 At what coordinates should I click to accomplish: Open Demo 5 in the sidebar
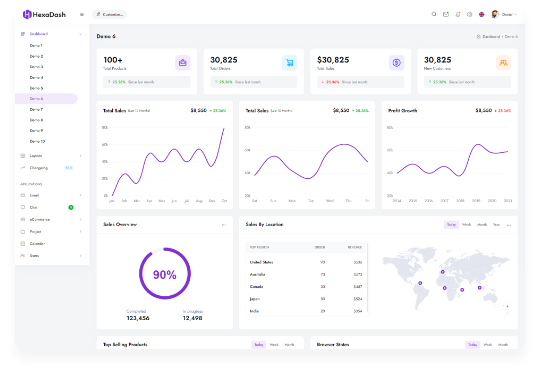36,88
